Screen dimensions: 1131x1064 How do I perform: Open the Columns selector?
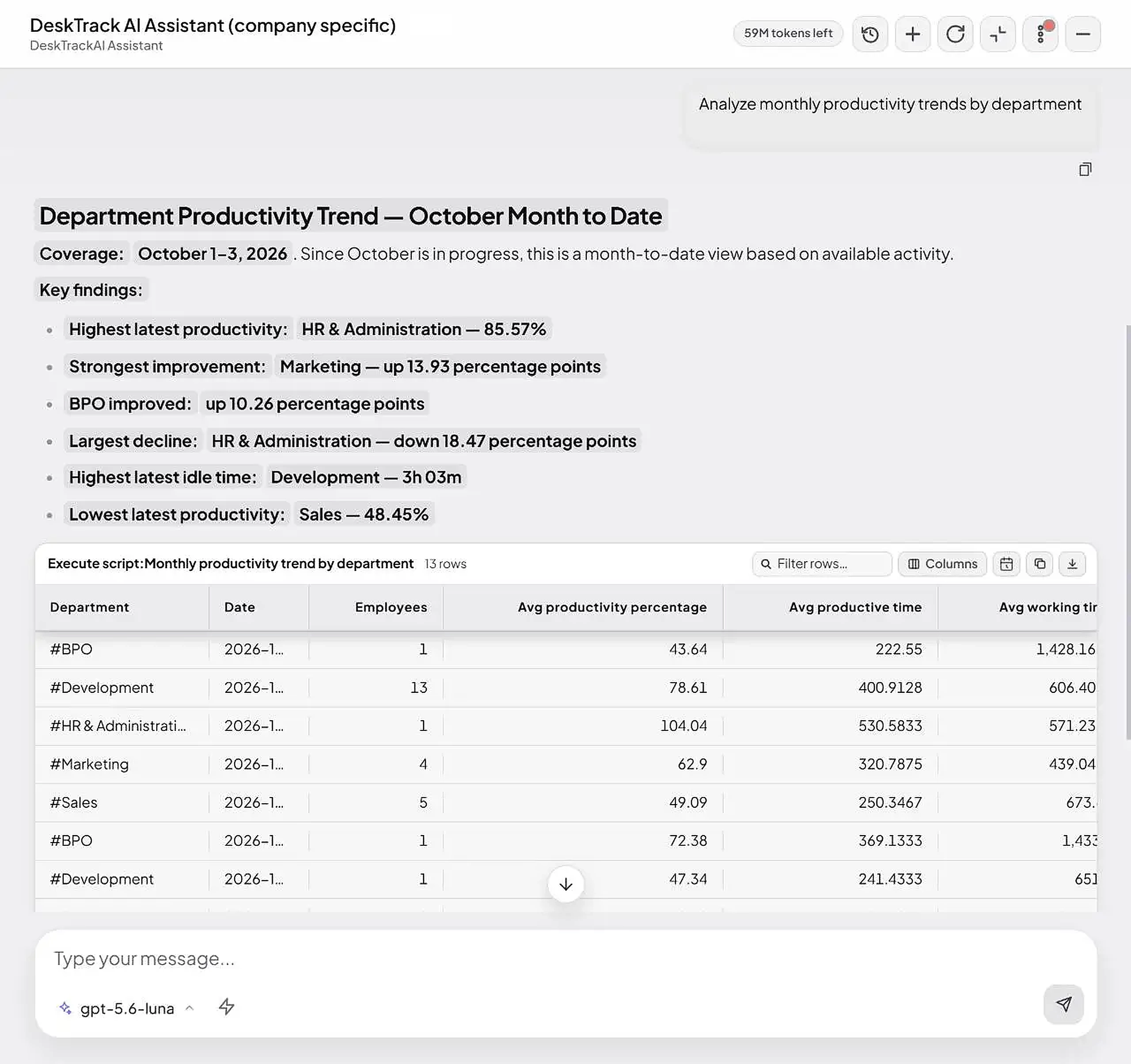tap(942, 564)
